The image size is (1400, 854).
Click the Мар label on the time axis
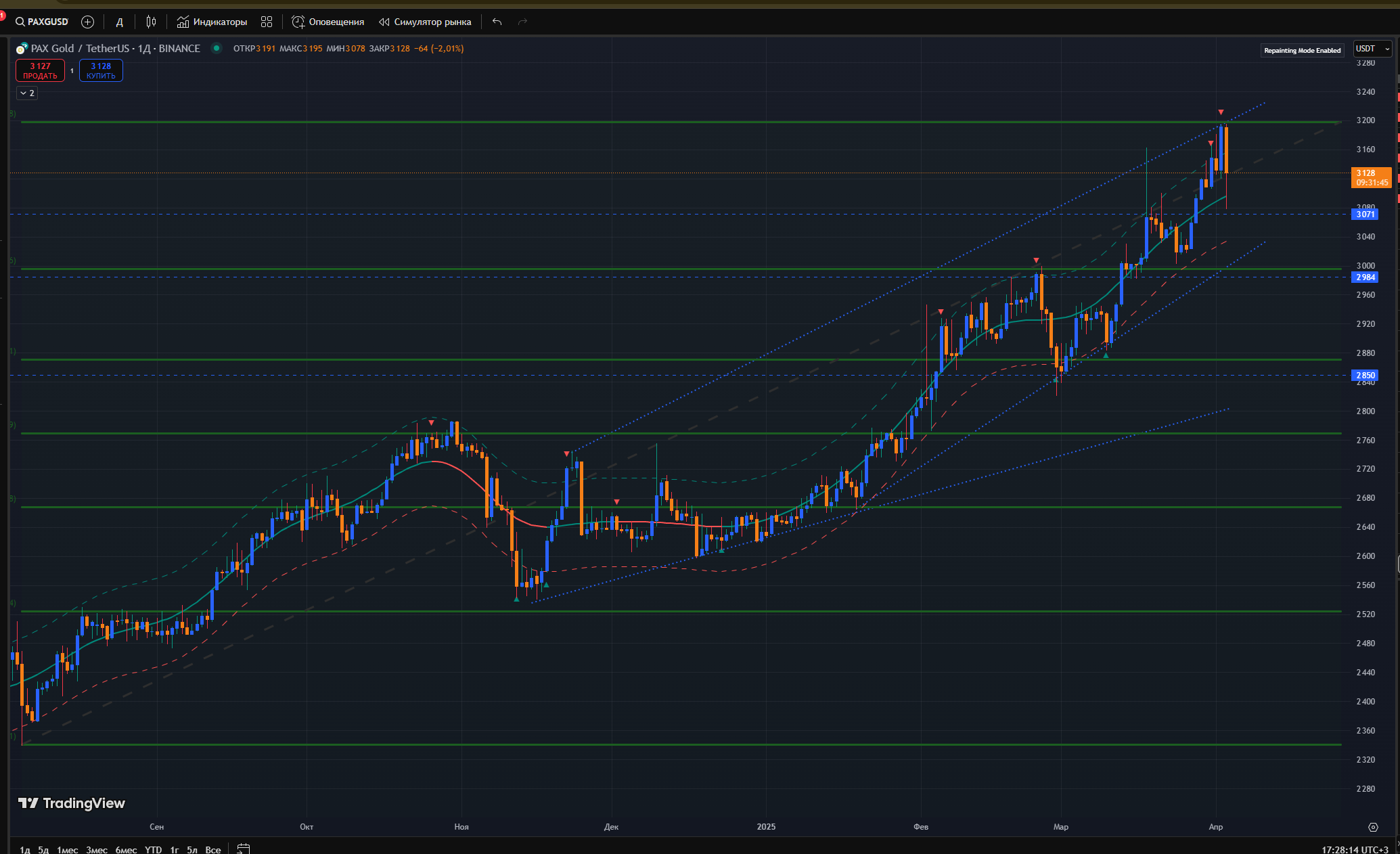click(x=1061, y=827)
